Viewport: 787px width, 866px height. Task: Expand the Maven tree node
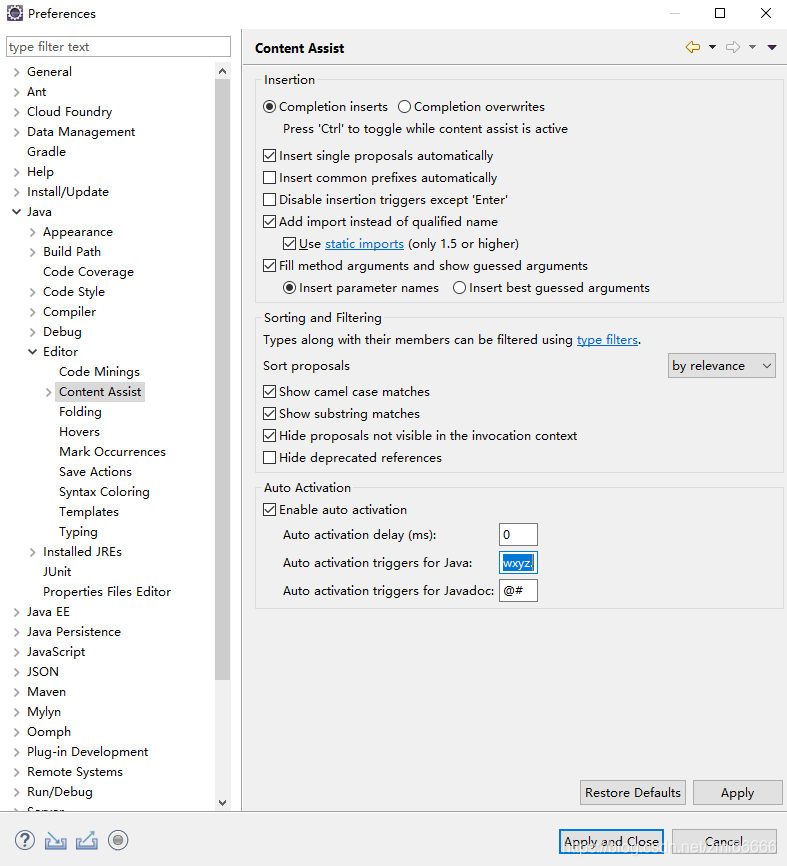point(17,691)
